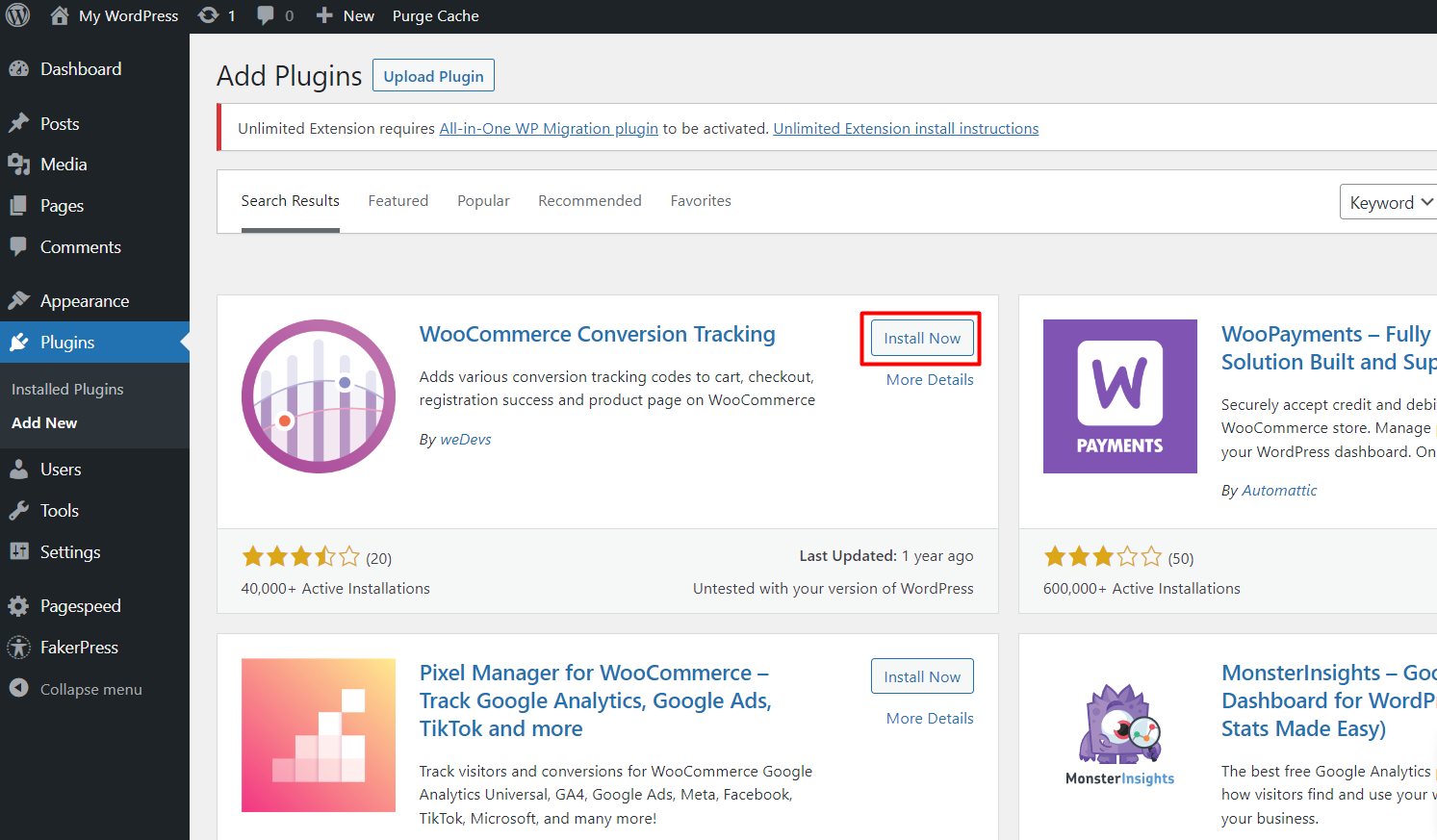
Task: Open More Details for Pixel Manager
Action: [930, 719]
